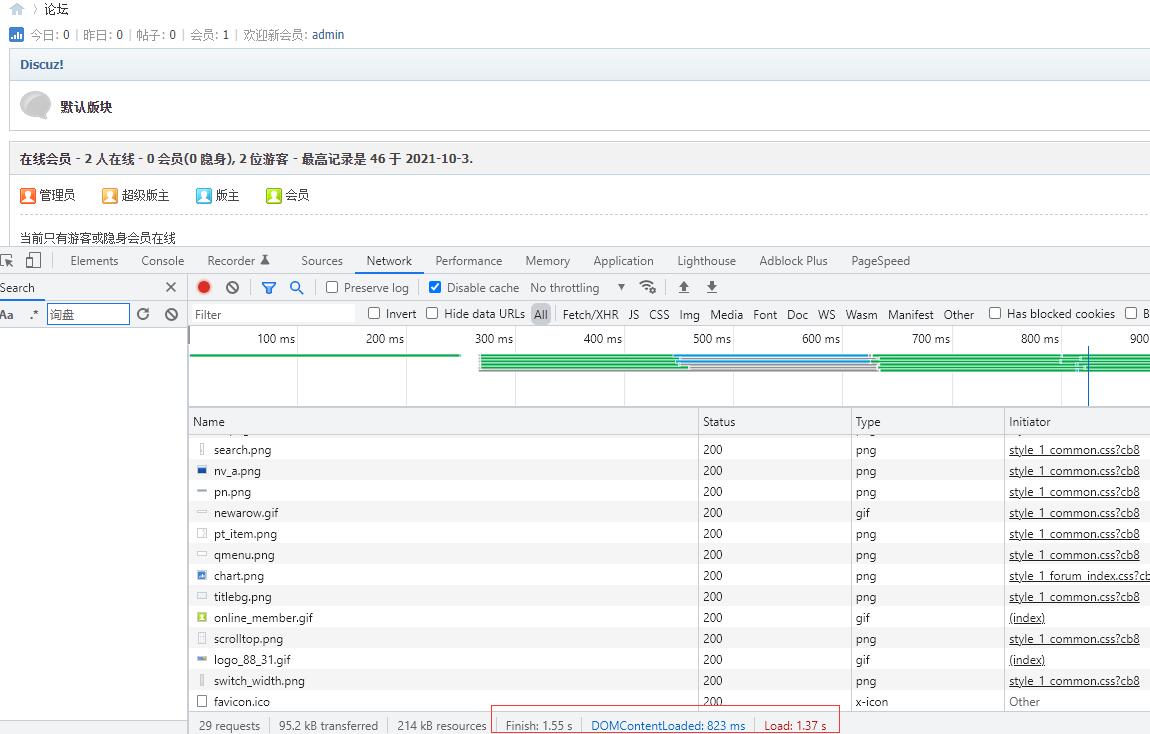Viewport: 1150px width, 734px height.
Task: Enable Preserve log checkbox
Action: 332,287
